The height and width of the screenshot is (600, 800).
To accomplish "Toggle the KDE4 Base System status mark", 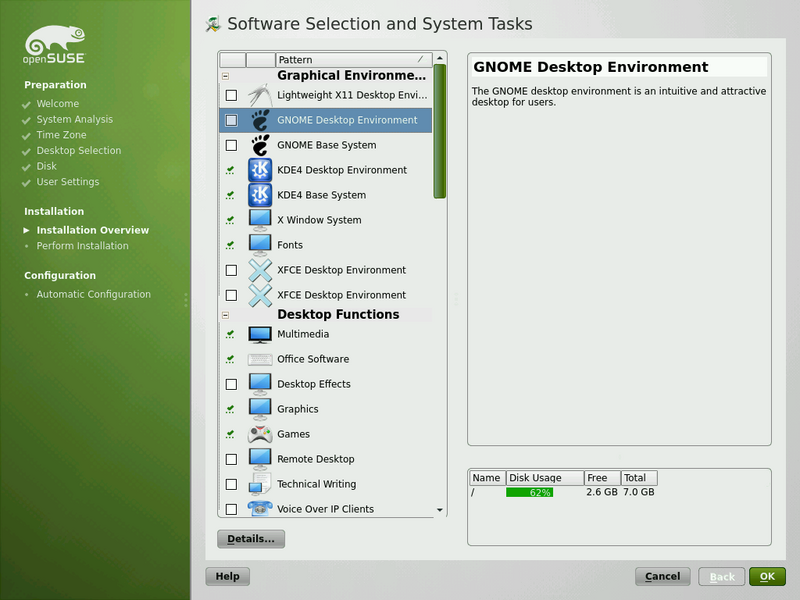I will (x=231, y=195).
